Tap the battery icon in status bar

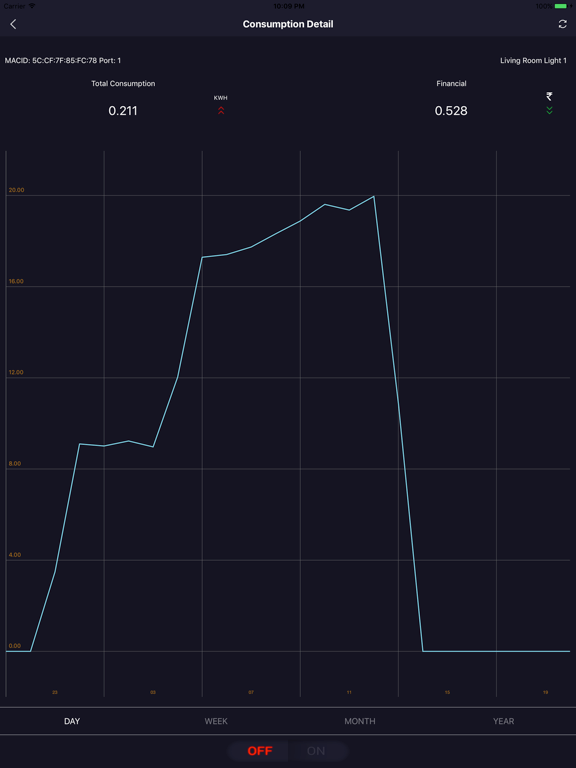561,6
